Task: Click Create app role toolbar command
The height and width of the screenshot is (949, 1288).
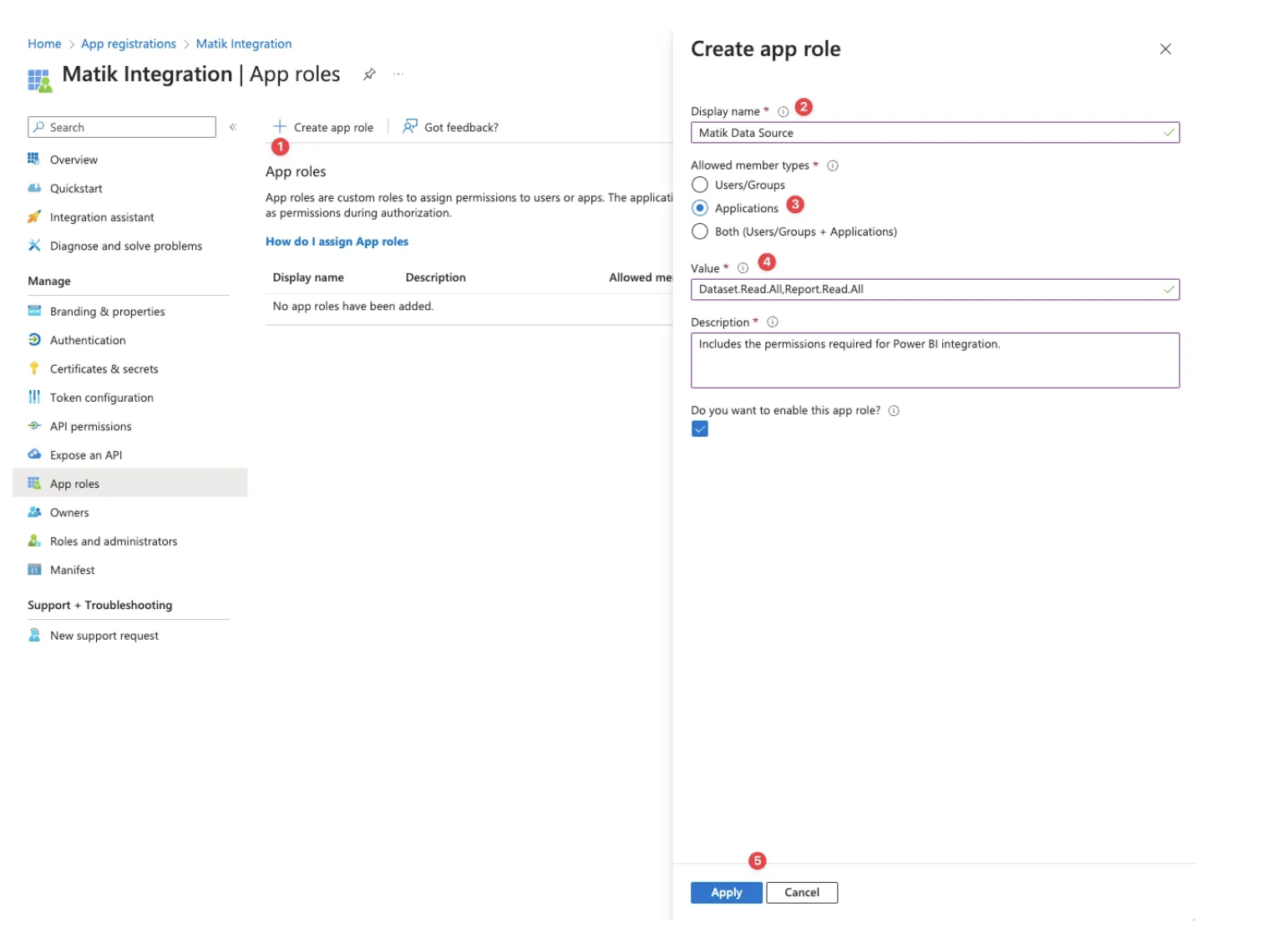Action: (x=323, y=127)
